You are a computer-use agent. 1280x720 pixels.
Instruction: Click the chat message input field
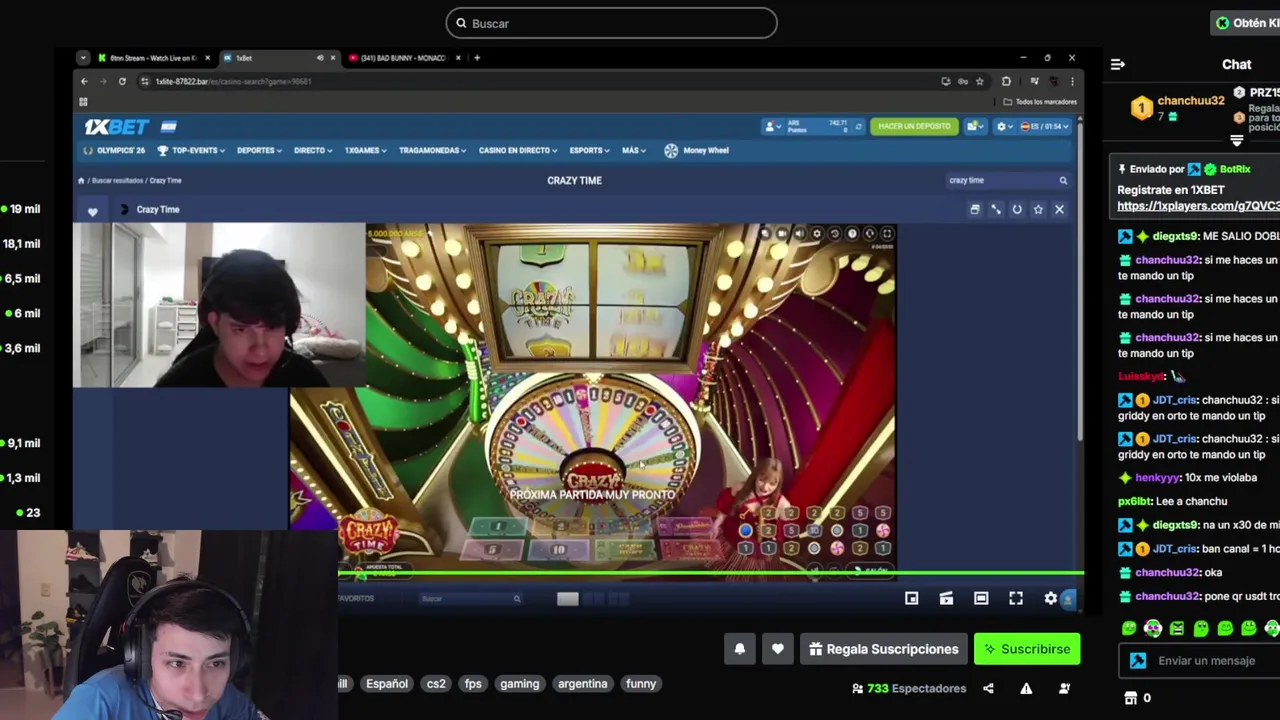1204,660
